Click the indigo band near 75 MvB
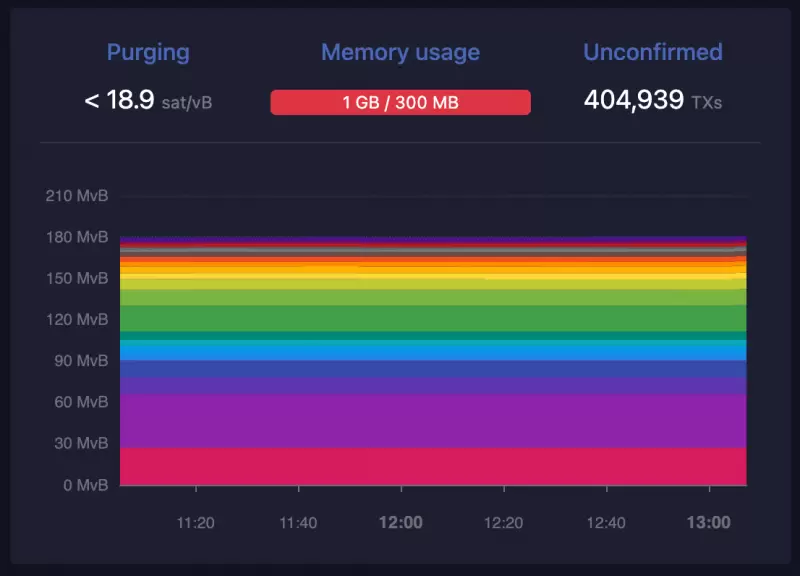This screenshot has height=576, width=800. pyautogui.click(x=432, y=377)
